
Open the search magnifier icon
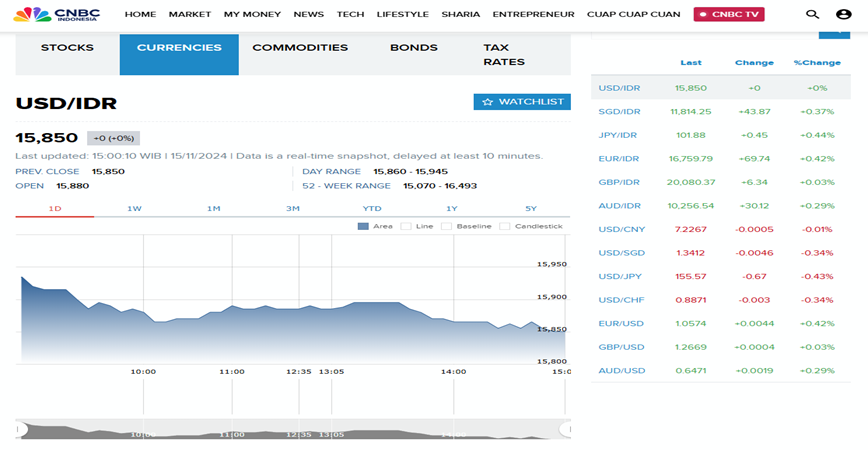pos(812,14)
